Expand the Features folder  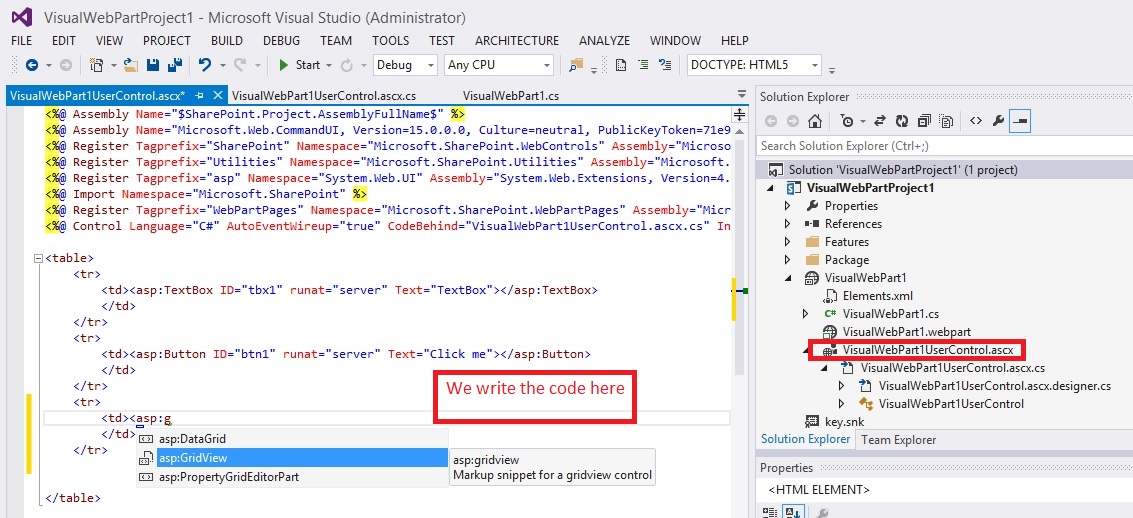[788, 242]
